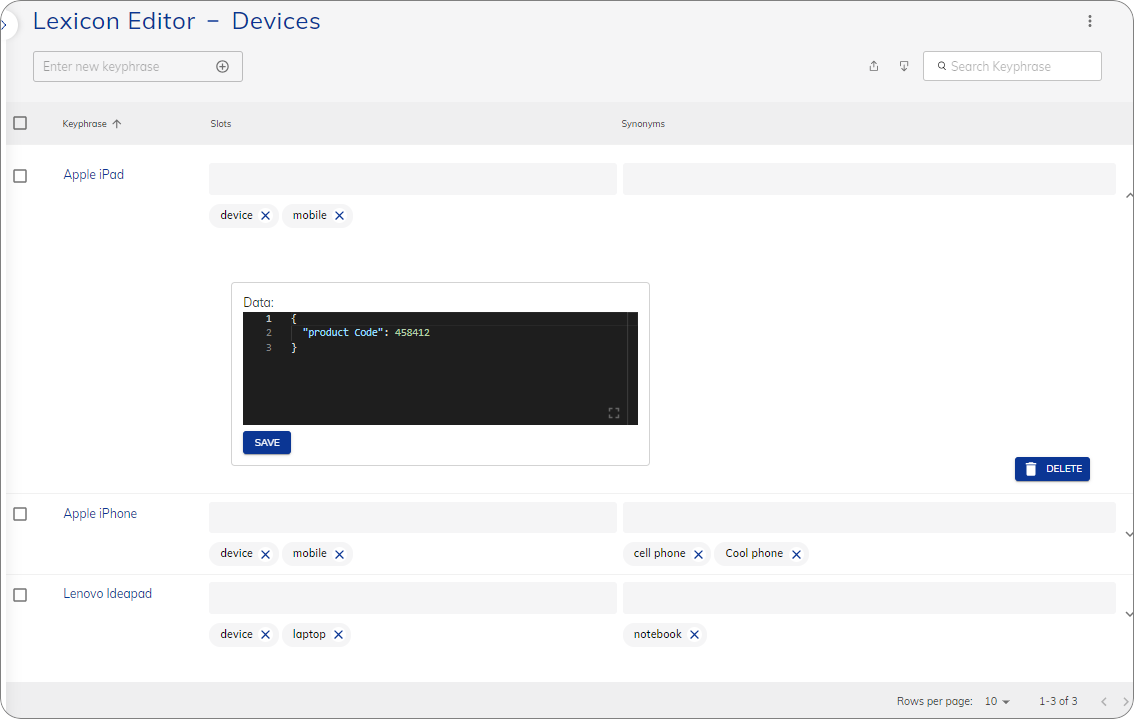
Task: Click the upload export icon
Action: (x=874, y=66)
